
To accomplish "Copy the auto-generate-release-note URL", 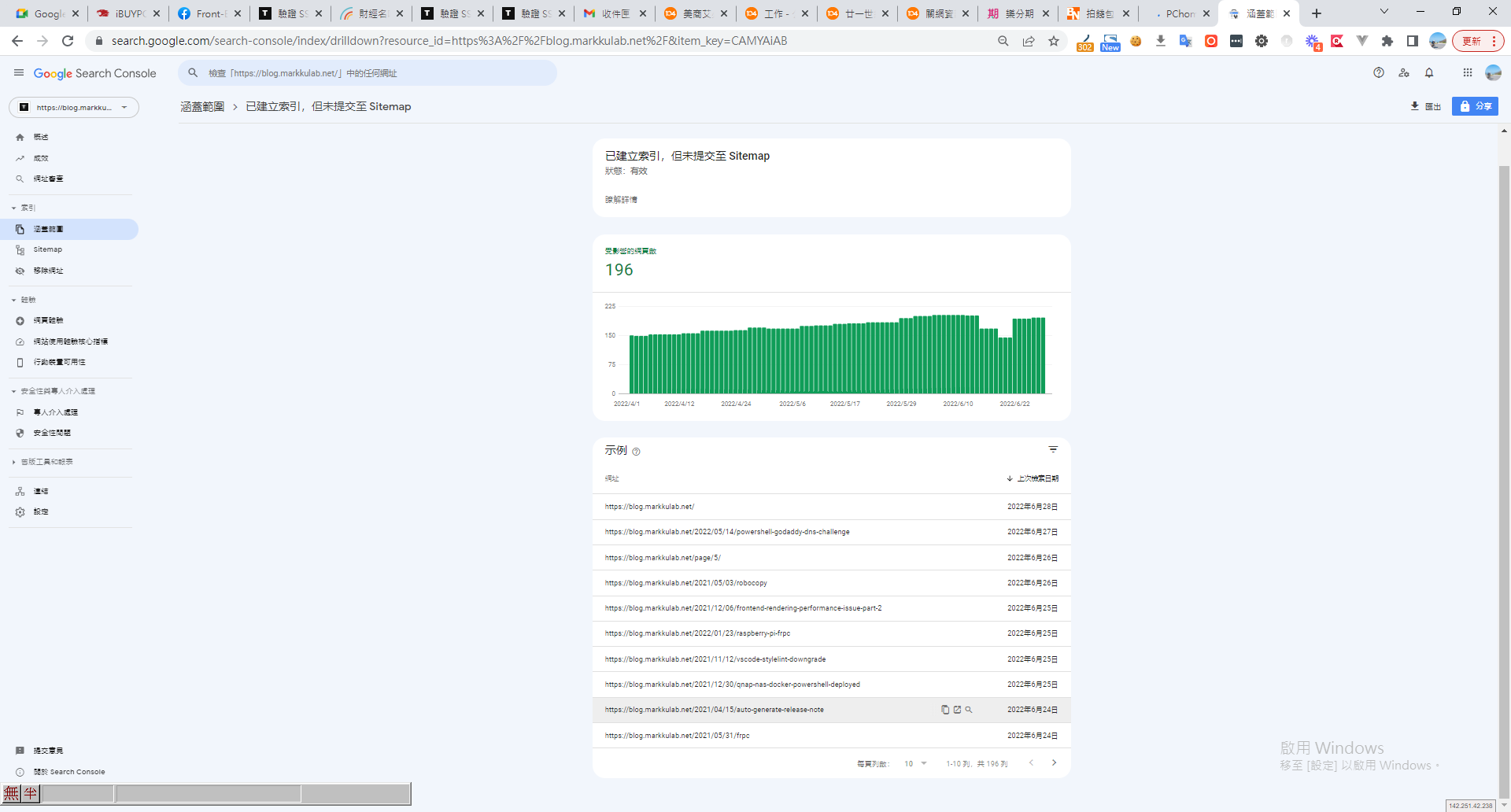I will coord(945,710).
